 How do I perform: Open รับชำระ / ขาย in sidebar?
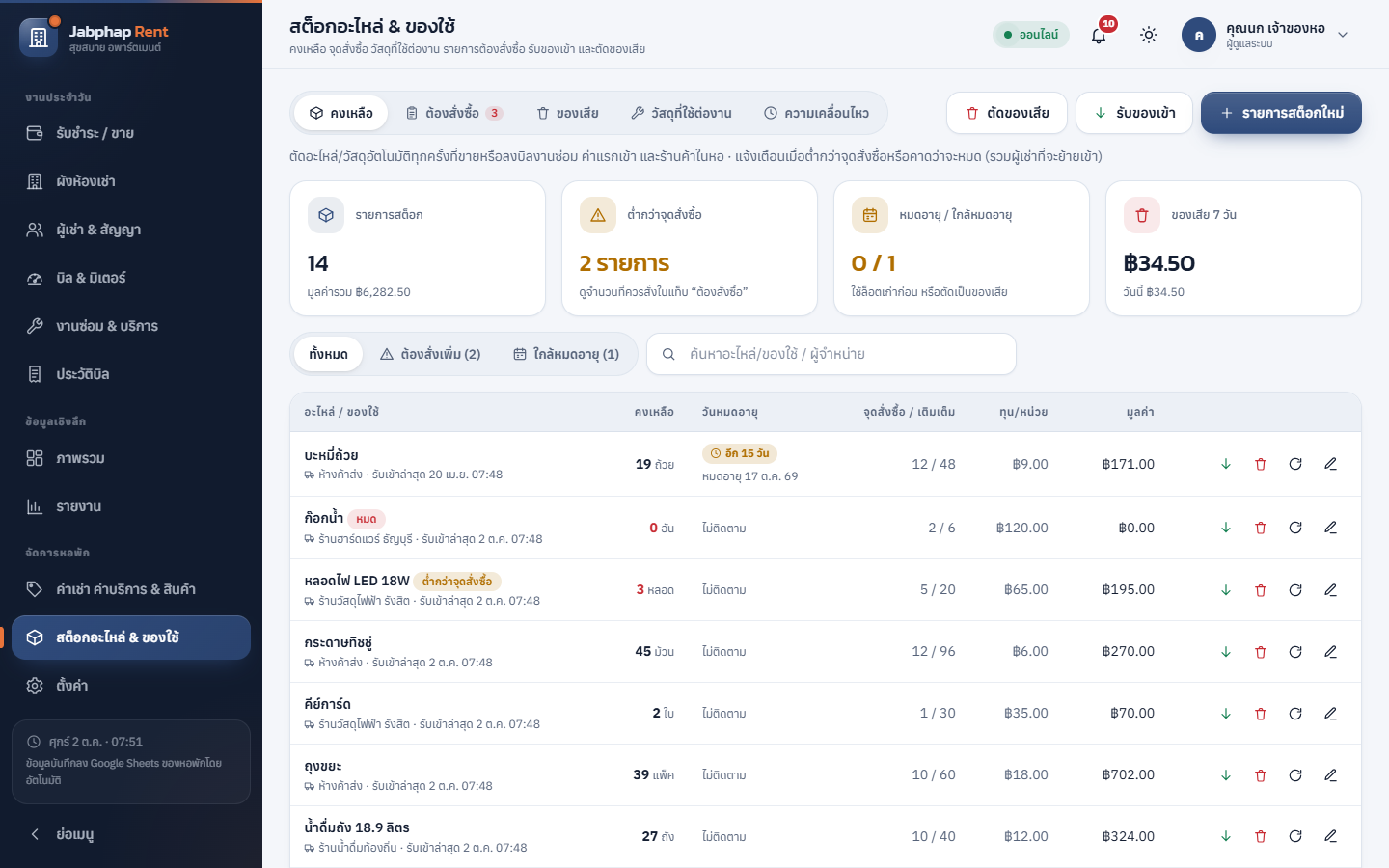[131, 133]
